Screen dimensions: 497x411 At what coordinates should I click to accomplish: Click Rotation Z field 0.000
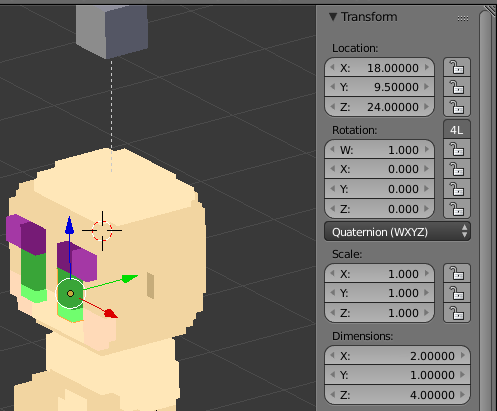(x=379, y=209)
